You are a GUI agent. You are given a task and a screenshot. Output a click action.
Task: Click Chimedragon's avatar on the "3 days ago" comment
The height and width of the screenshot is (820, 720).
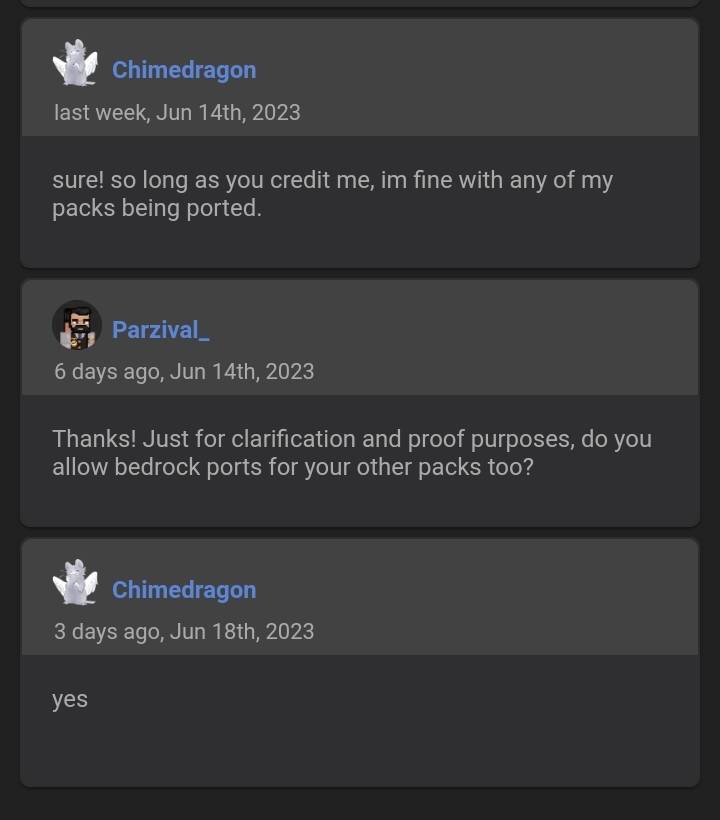[75, 584]
